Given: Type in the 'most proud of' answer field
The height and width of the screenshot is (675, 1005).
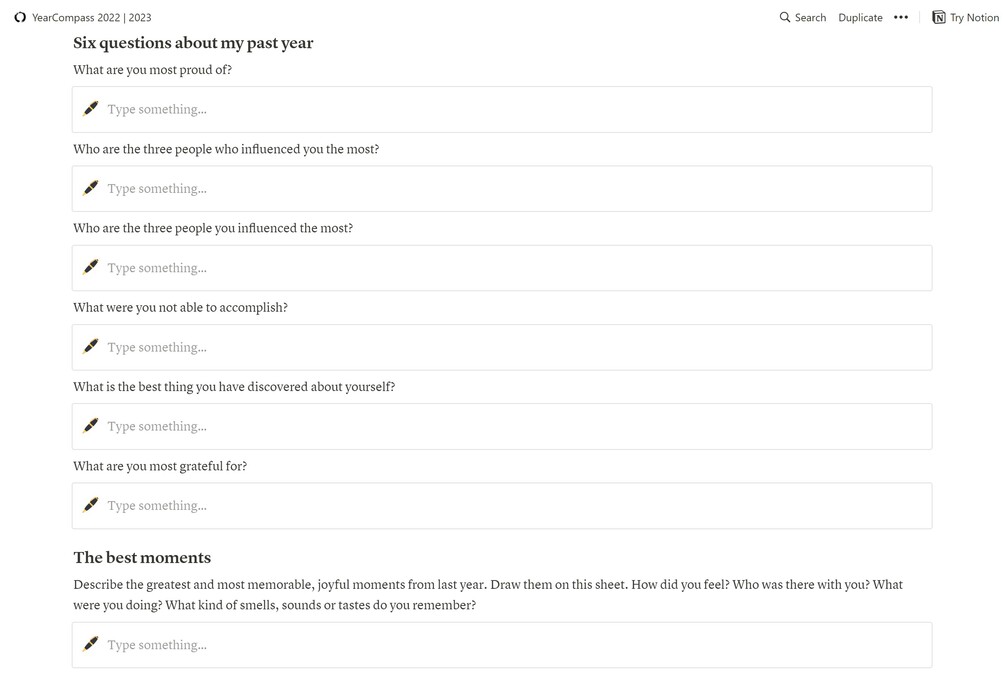Looking at the screenshot, I should 500,109.
